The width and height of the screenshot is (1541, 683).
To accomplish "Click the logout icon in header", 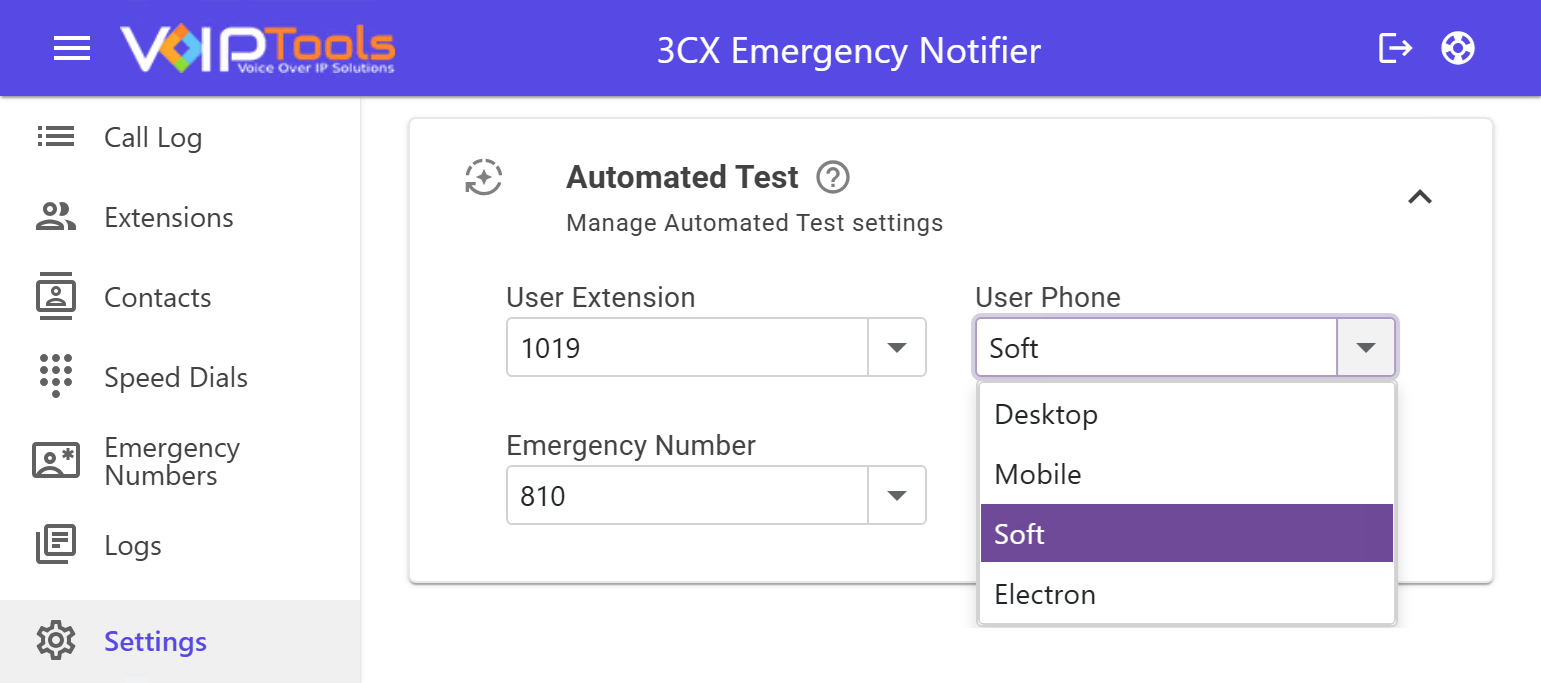I will point(1395,48).
